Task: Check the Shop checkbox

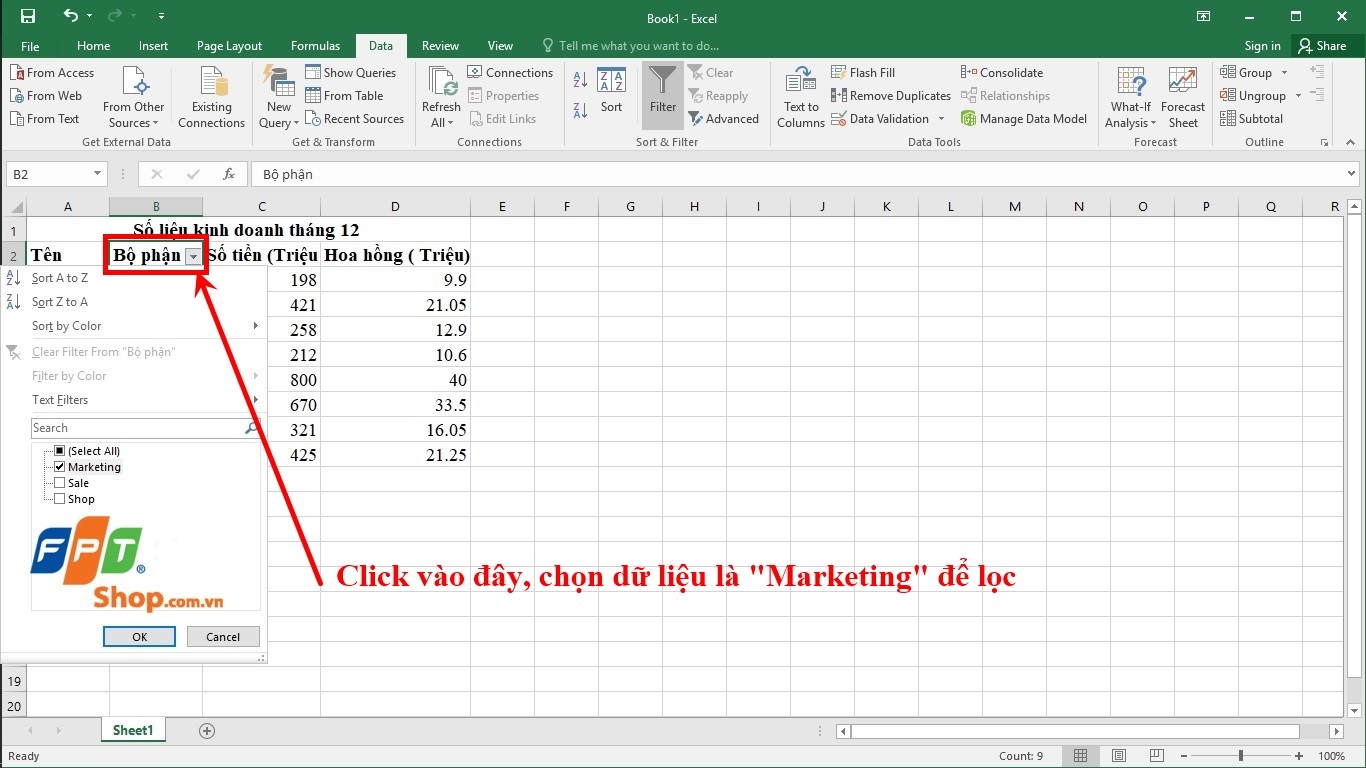Action: [x=60, y=499]
